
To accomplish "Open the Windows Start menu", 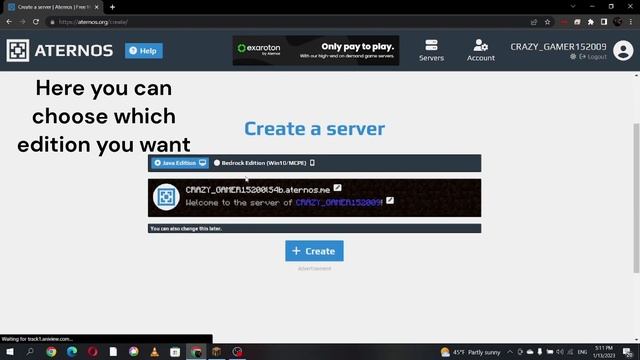I will (10, 351).
